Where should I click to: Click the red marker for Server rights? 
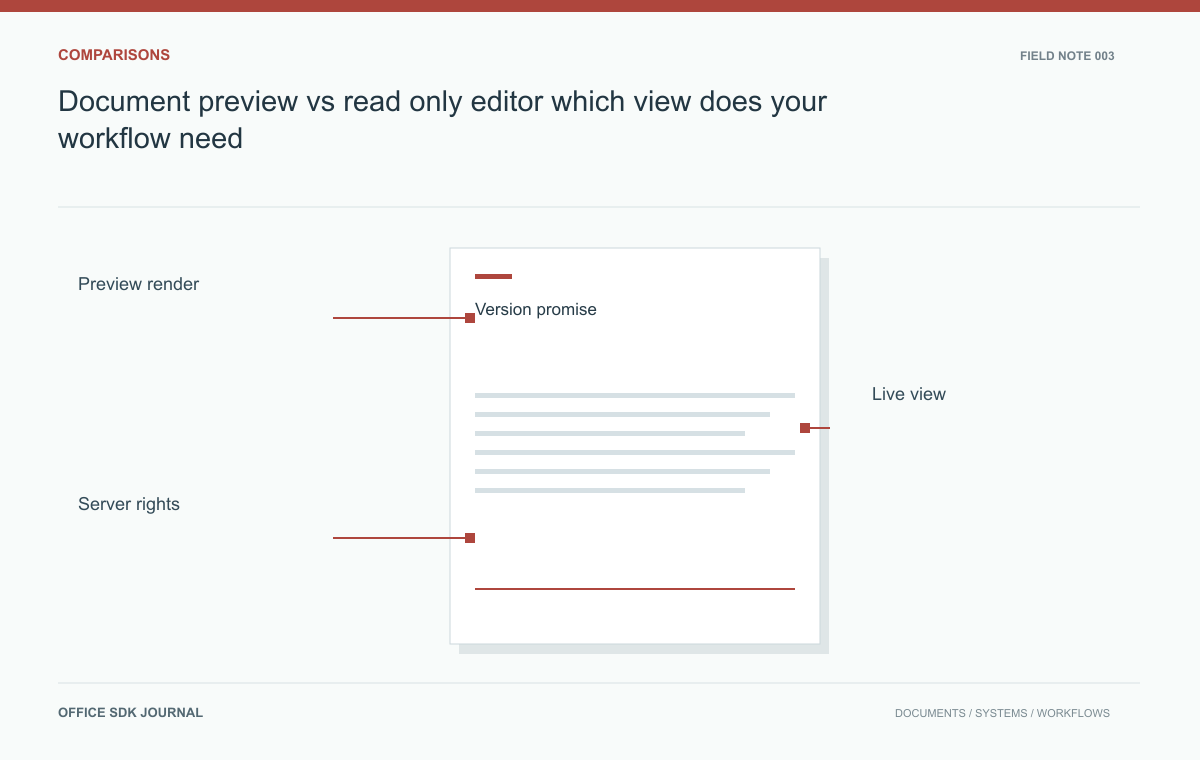470,538
